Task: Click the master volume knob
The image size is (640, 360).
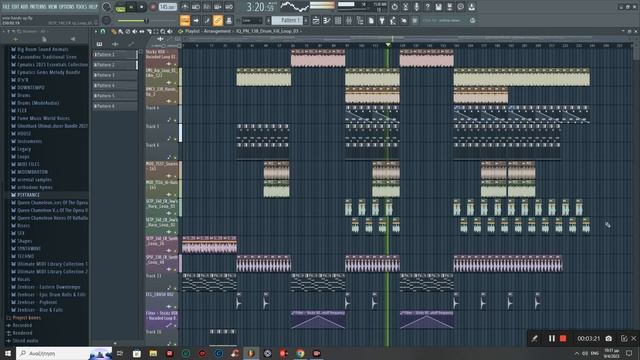Action: coord(107,7)
